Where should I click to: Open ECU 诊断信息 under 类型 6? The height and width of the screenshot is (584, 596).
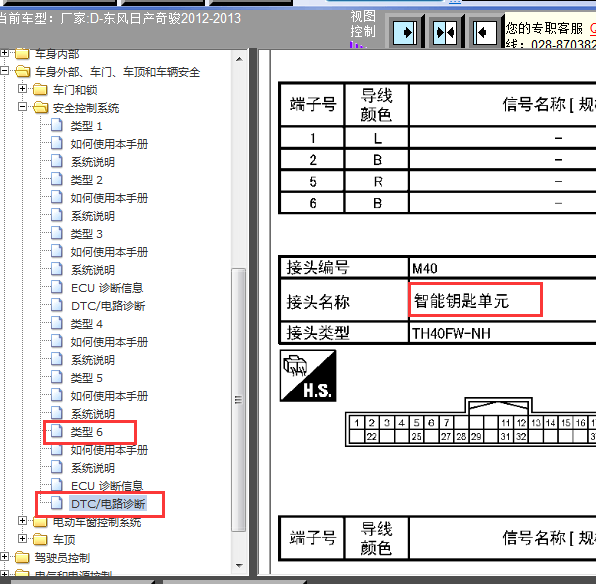(x=107, y=486)
